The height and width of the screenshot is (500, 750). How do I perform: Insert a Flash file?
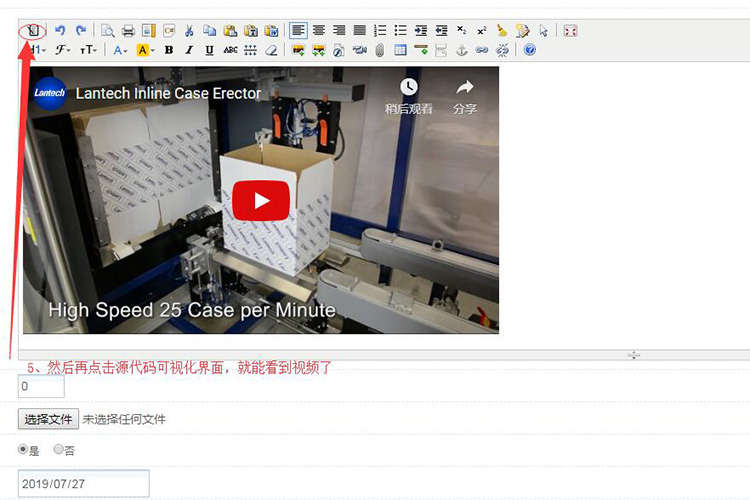point(339,50)
